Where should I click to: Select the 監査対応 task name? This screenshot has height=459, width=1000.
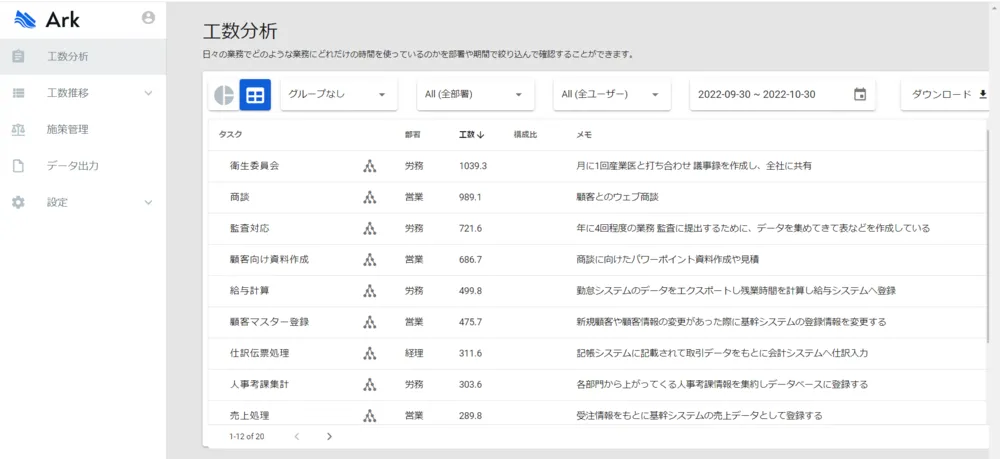coord(249,228)
